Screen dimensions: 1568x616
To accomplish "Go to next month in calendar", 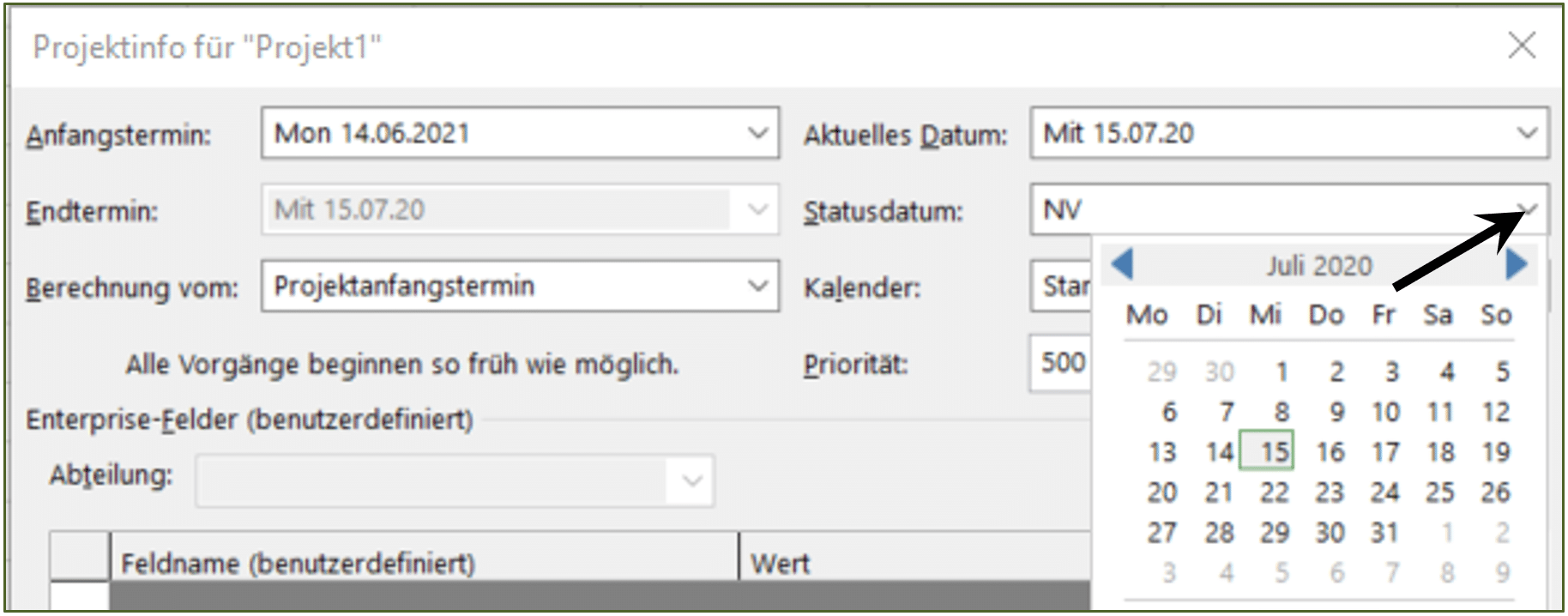I will [1517, 264].
